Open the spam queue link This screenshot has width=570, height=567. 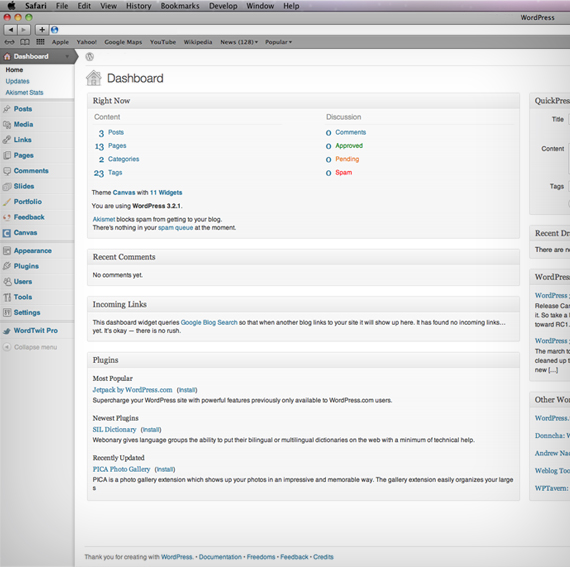[x=175, y=228]
